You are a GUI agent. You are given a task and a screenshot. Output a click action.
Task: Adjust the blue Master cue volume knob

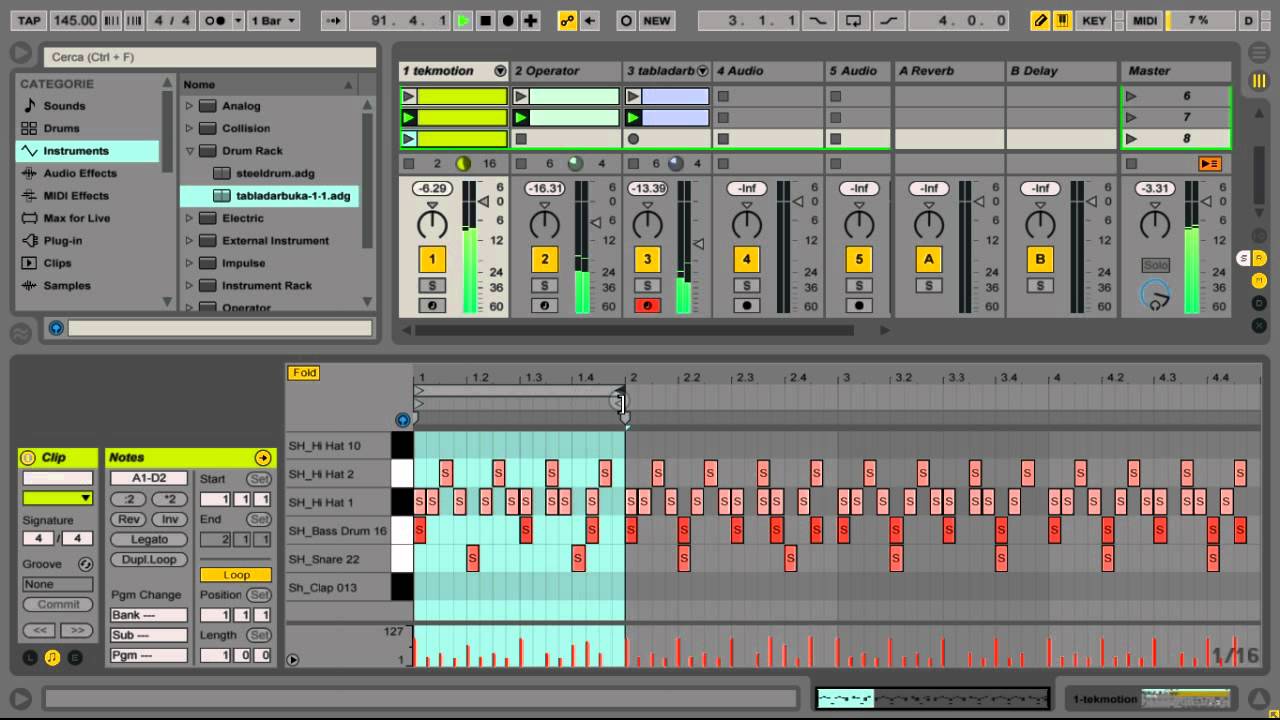[x=1155, y=296]
